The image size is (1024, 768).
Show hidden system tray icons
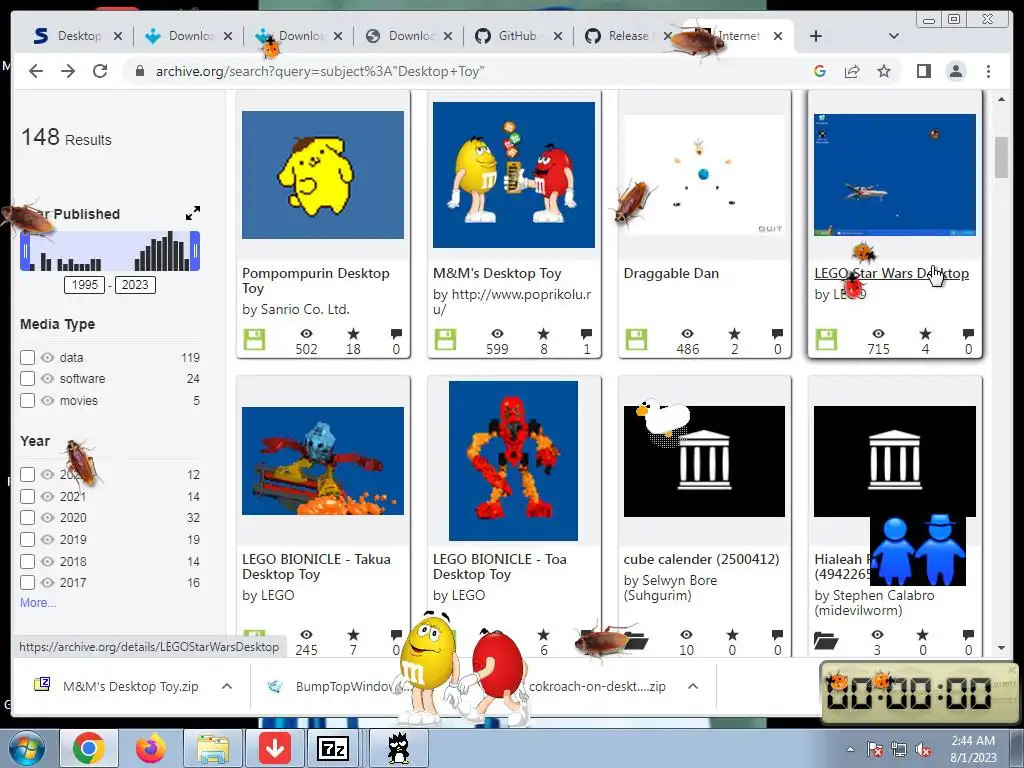(x=850, y=750)
